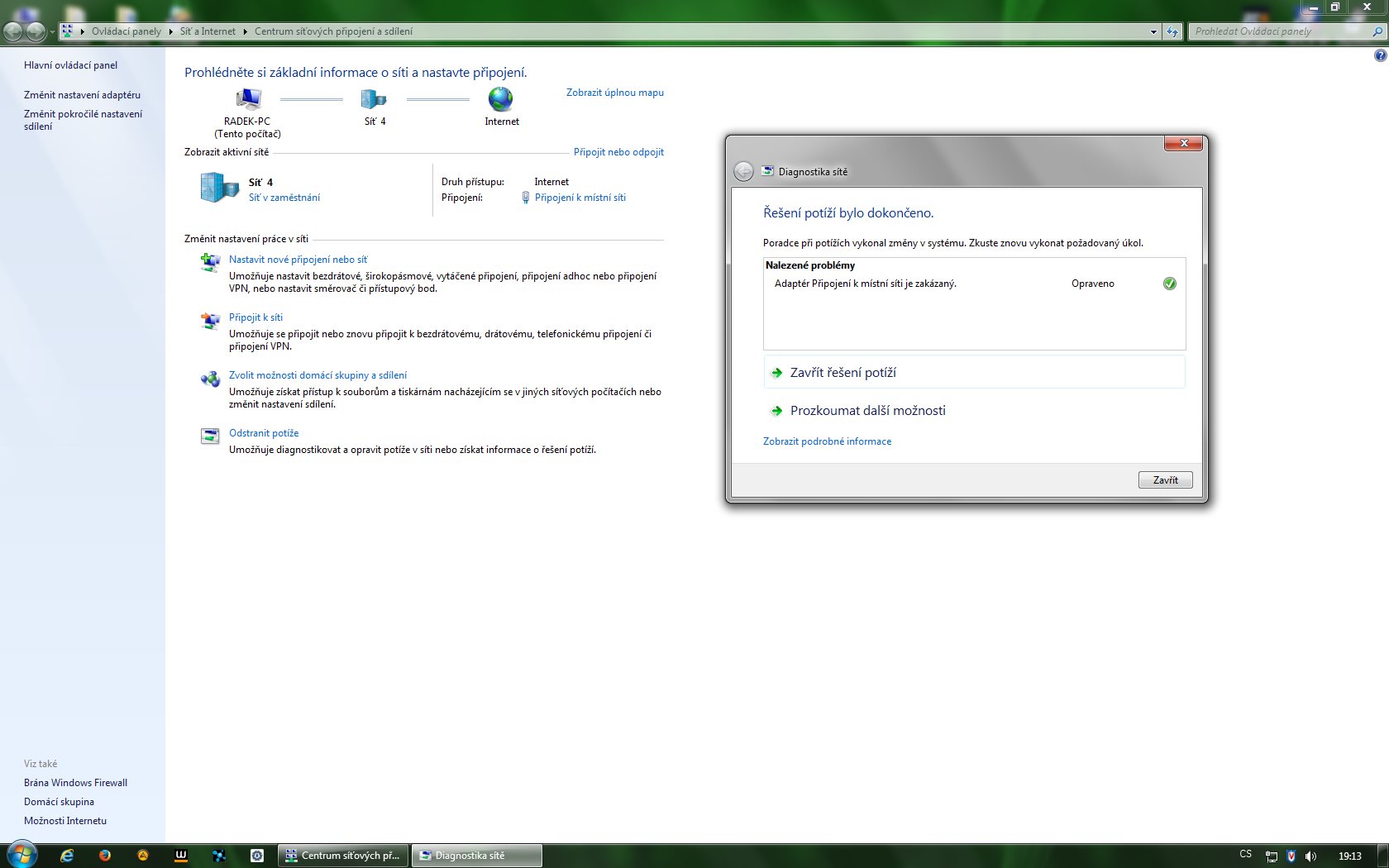
Task: Open Připojení k místní síti link
Action: click(580, 198)
